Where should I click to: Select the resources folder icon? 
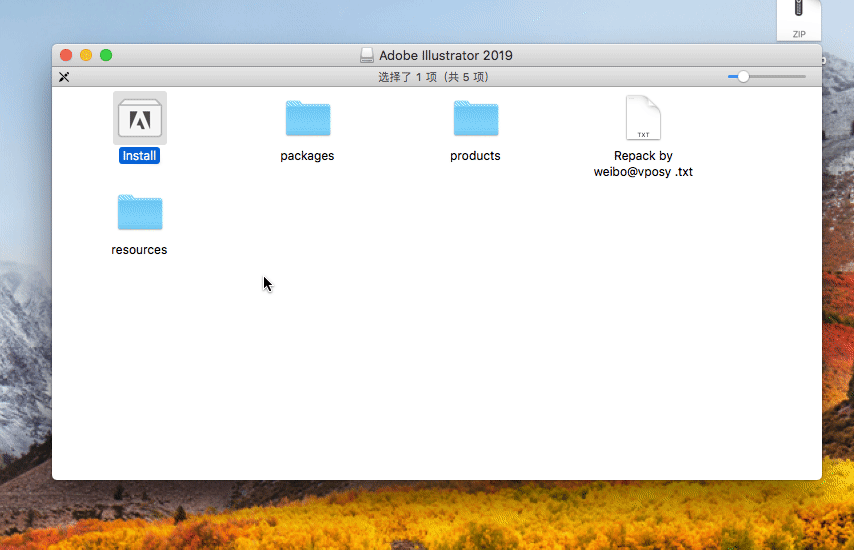pos(140,212)
